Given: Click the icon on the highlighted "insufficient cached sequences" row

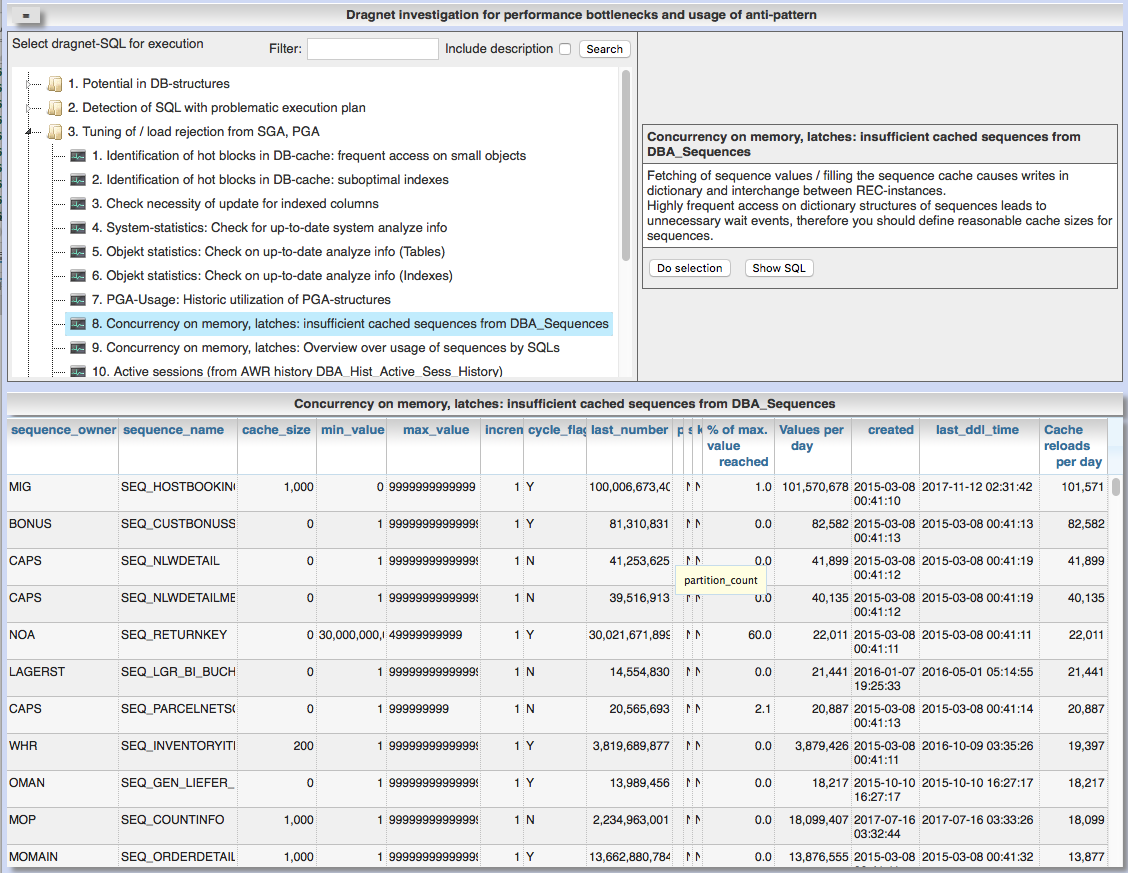Looking at the screenshot, I should point(77,323).
